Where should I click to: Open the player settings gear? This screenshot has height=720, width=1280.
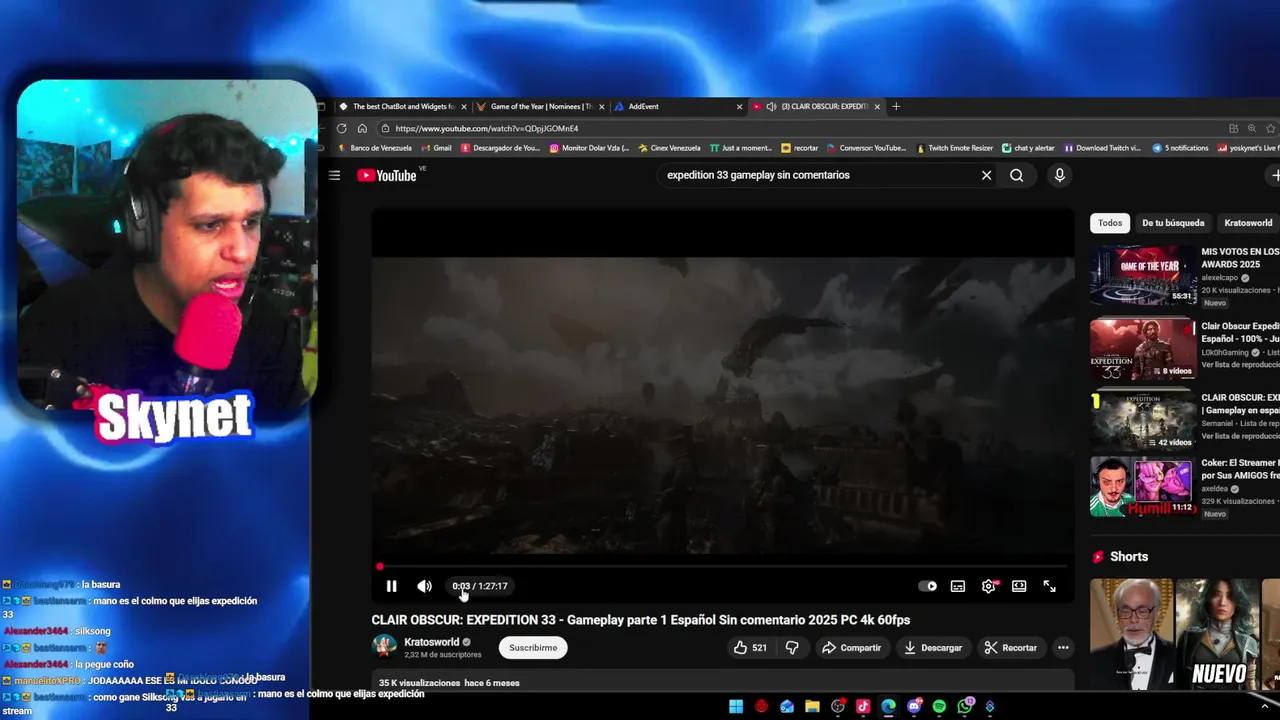988,586
